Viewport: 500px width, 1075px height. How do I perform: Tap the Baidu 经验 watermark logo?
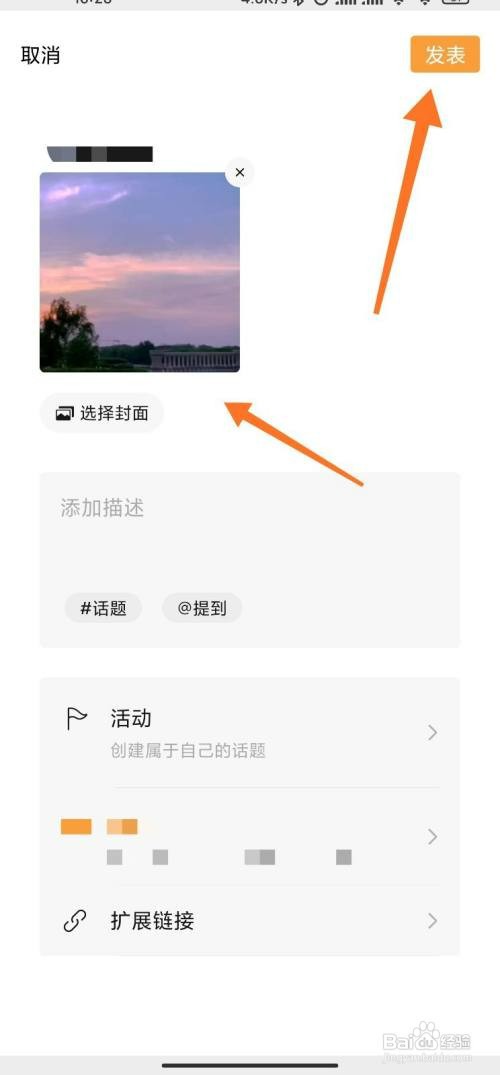click(x=427, y=1039)
